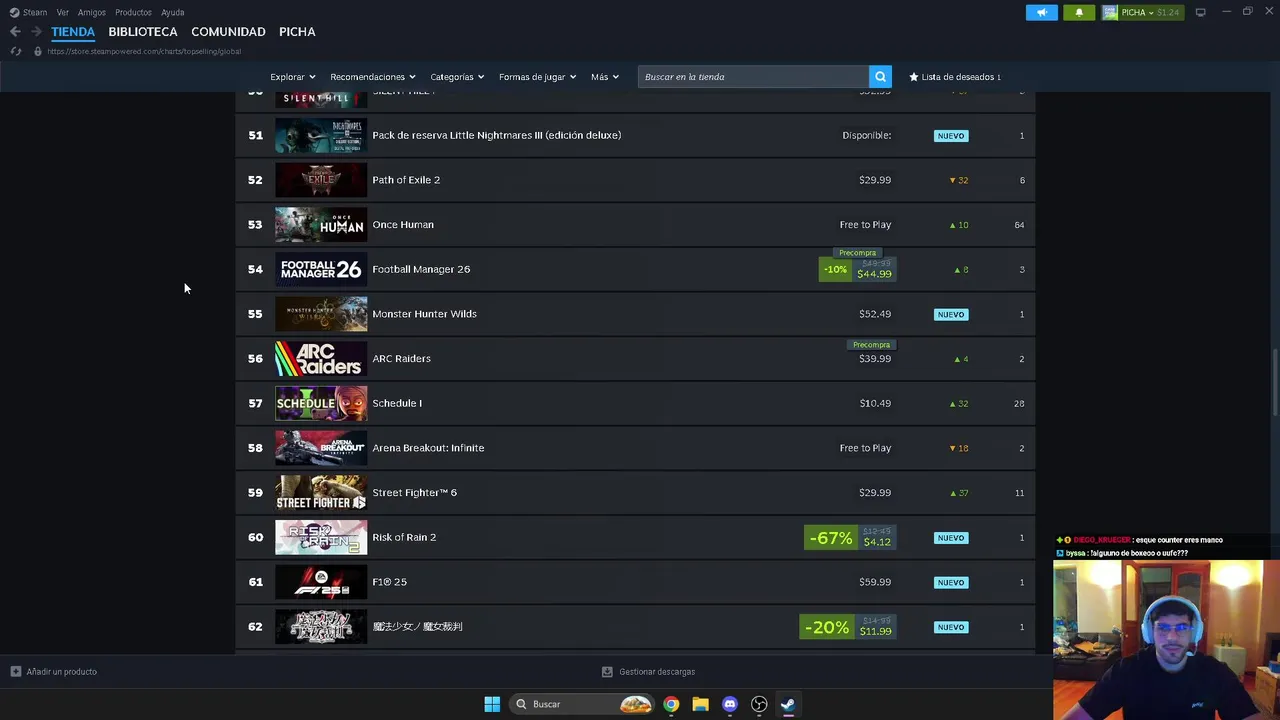Open File Explorer from the taskbar
Screen dimensions: 1280x720
click(700, 704)
